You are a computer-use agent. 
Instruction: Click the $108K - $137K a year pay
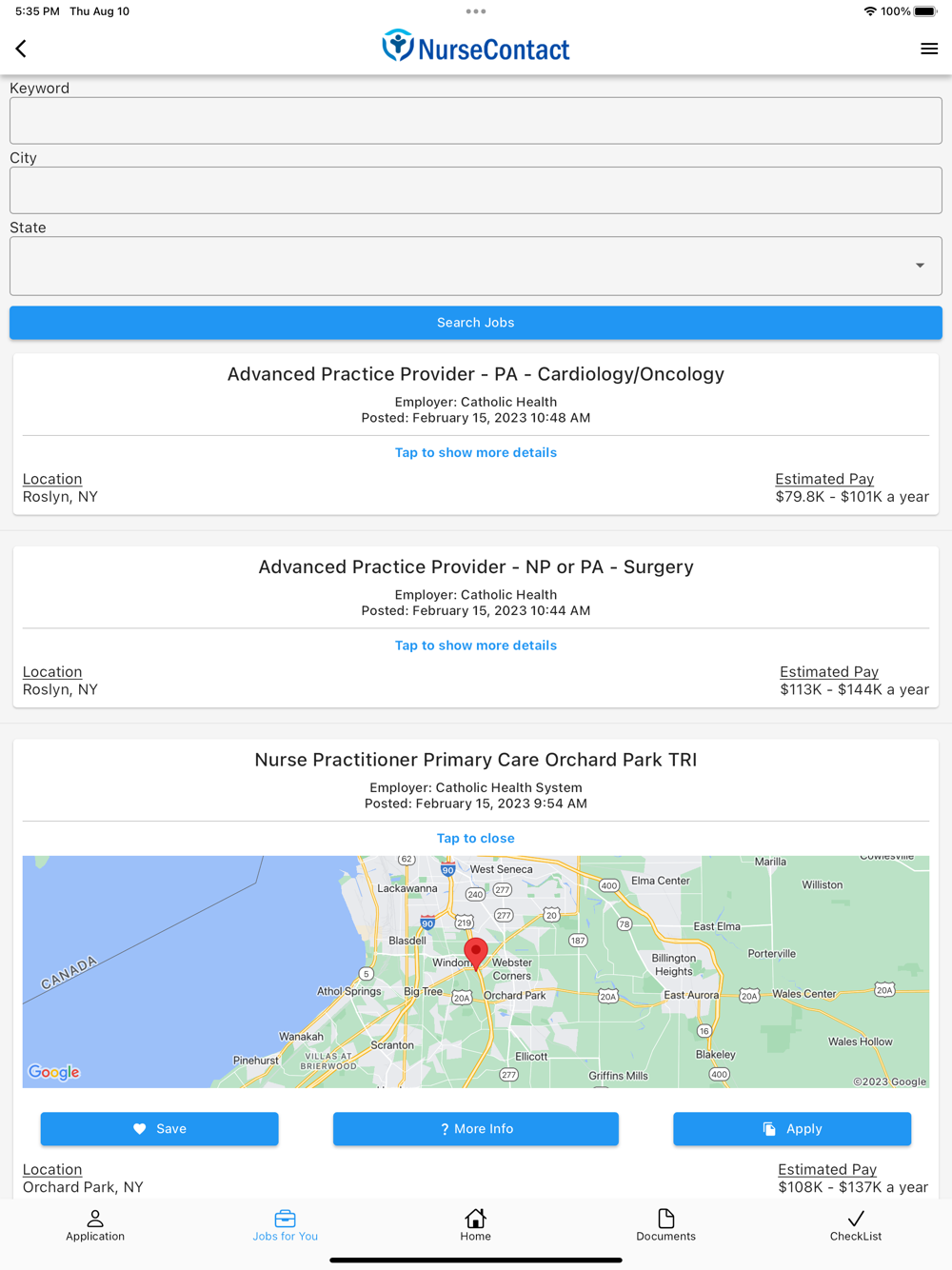[853, 1187]
